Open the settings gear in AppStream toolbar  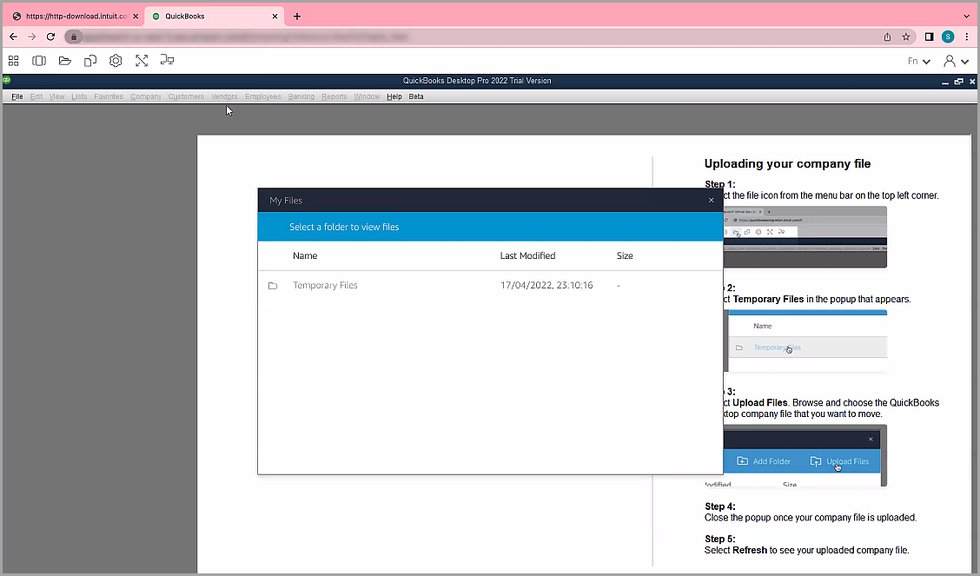coord(116,61)
